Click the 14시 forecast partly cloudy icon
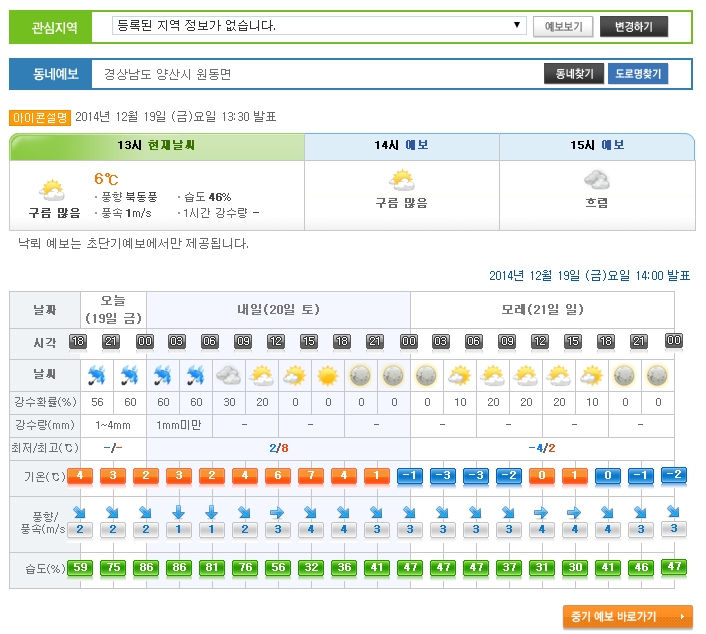This screenshot has width=706, height=634. point(402,181)
